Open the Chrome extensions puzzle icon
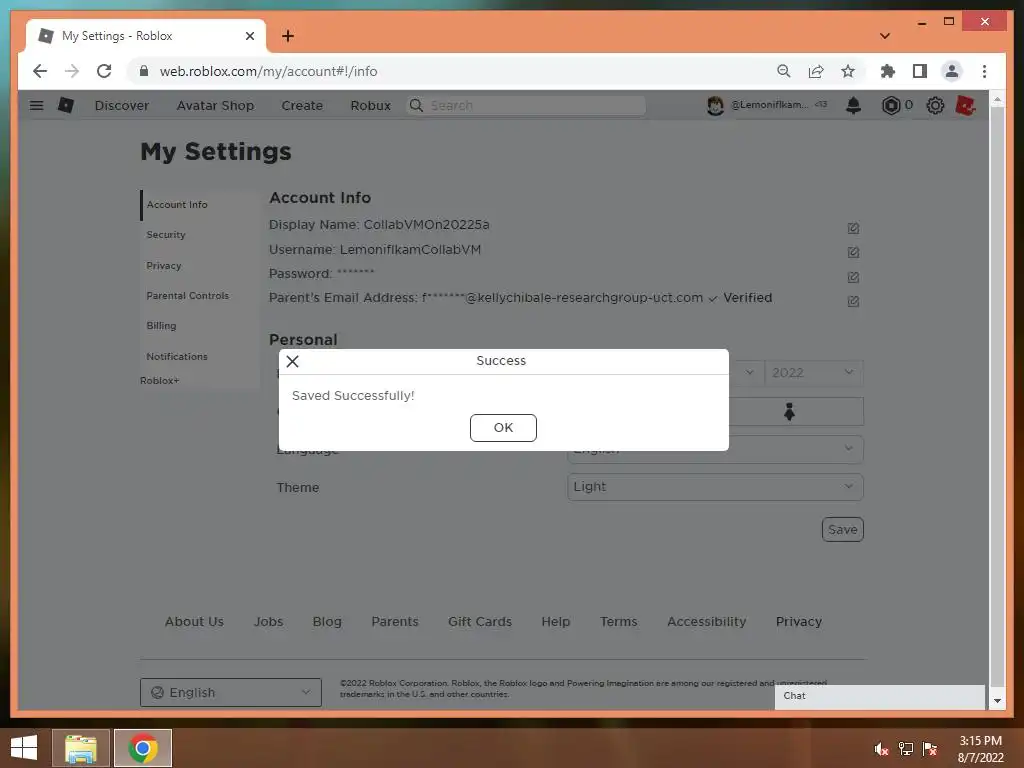1024x768 pixels. pyautogui.click(x=888, y=71)
